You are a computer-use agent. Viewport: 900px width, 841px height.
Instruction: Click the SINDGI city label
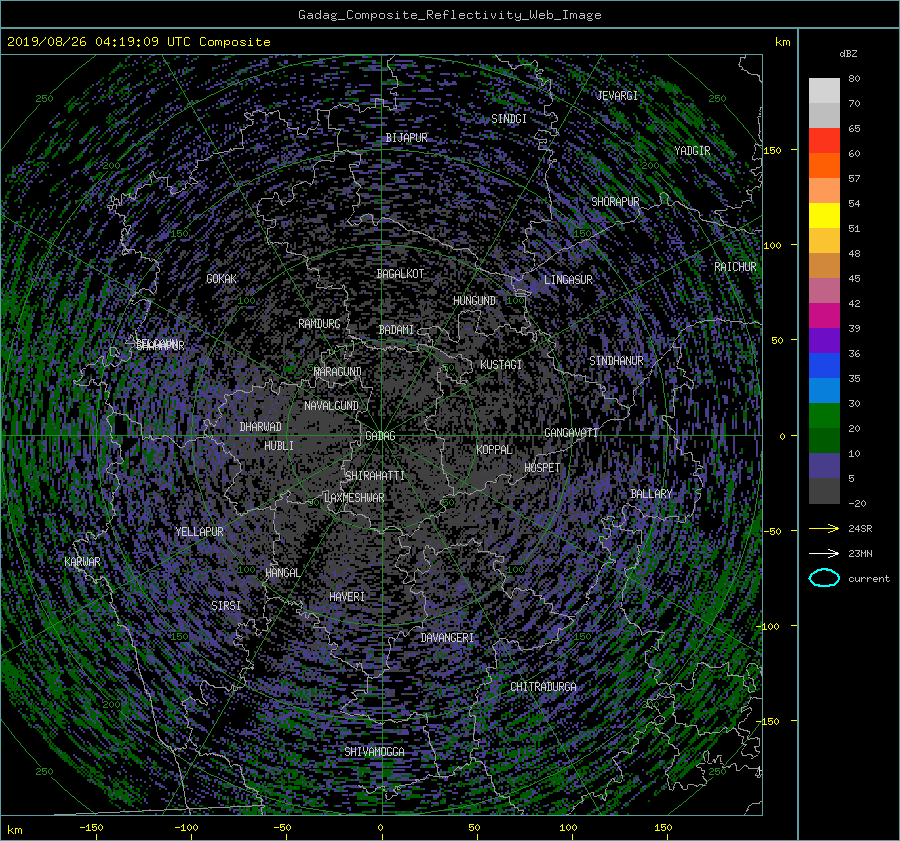point(509,119)
